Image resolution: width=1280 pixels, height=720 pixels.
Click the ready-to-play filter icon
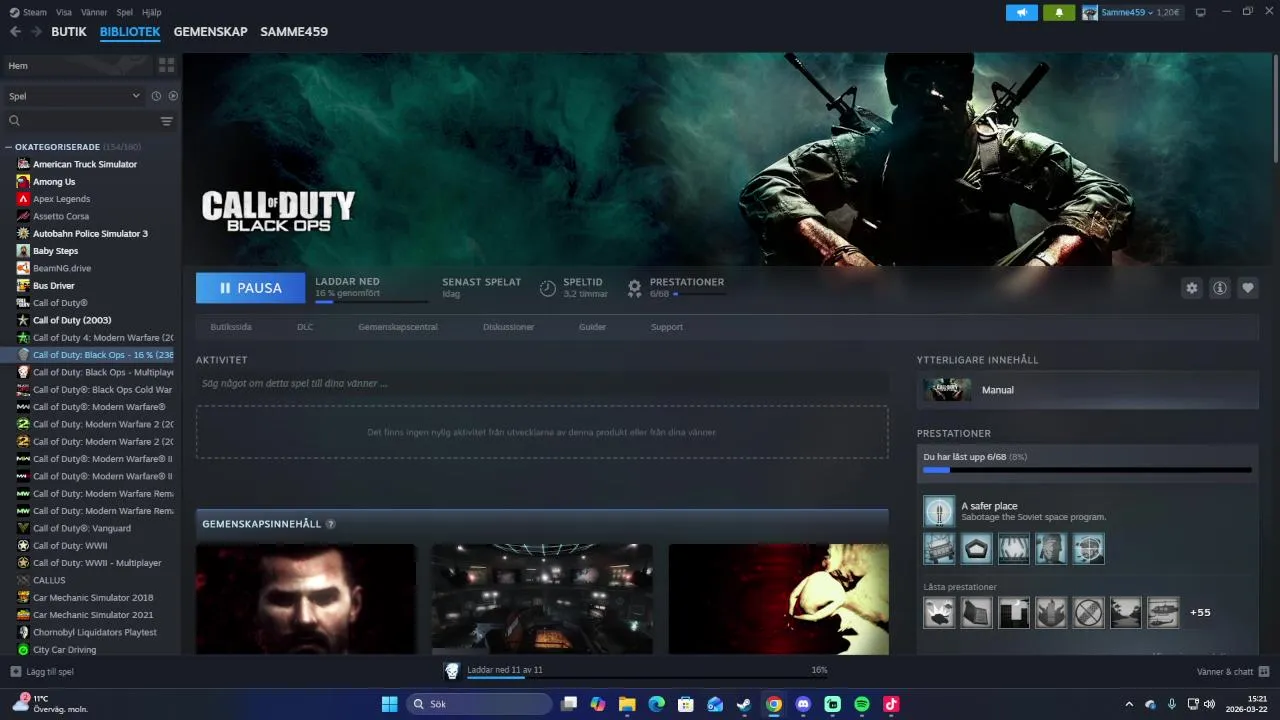(x=173, y=96)
